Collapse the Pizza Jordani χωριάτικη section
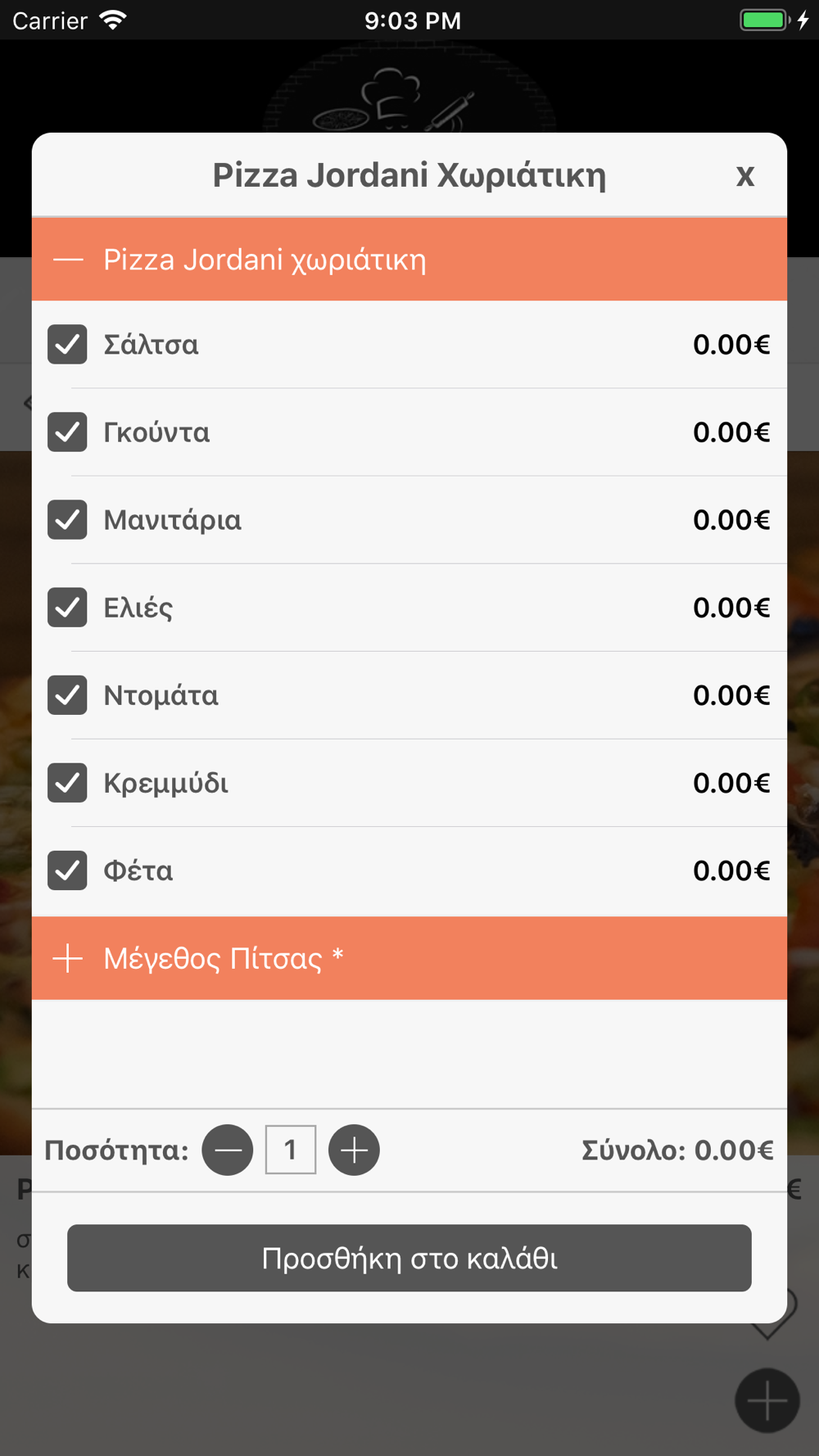 click(409, 260)
